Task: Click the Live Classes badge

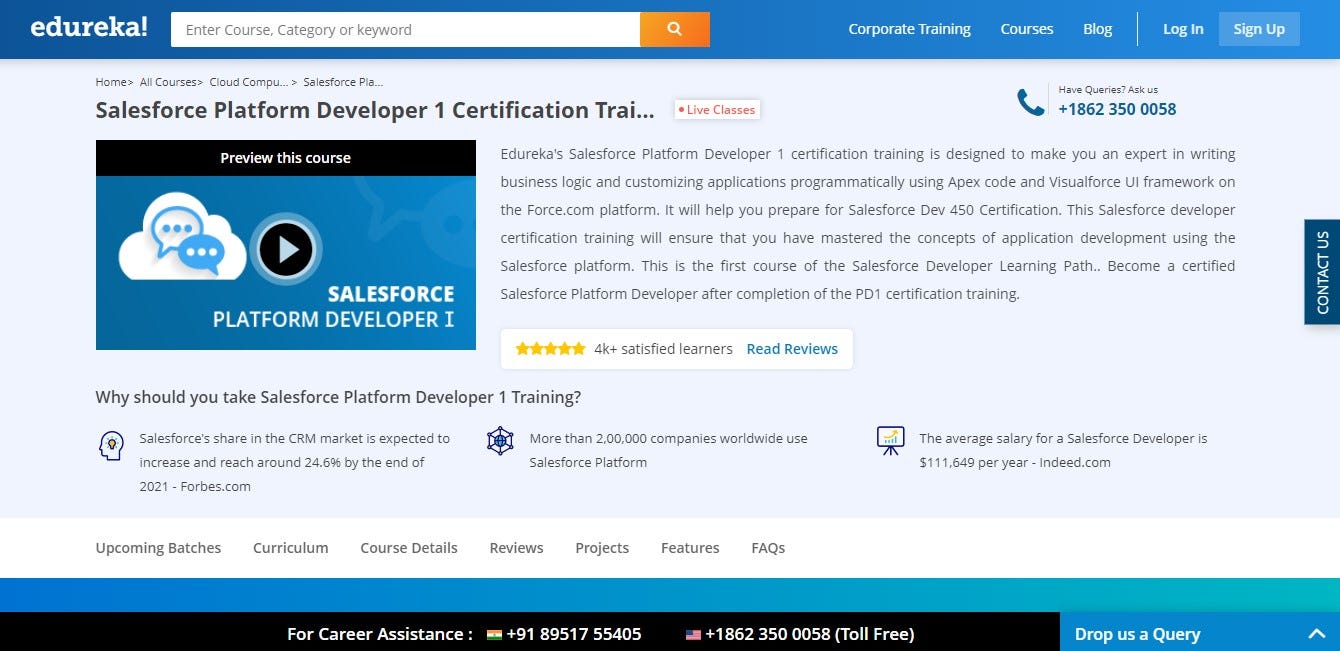Action: [x=717, y=110]
